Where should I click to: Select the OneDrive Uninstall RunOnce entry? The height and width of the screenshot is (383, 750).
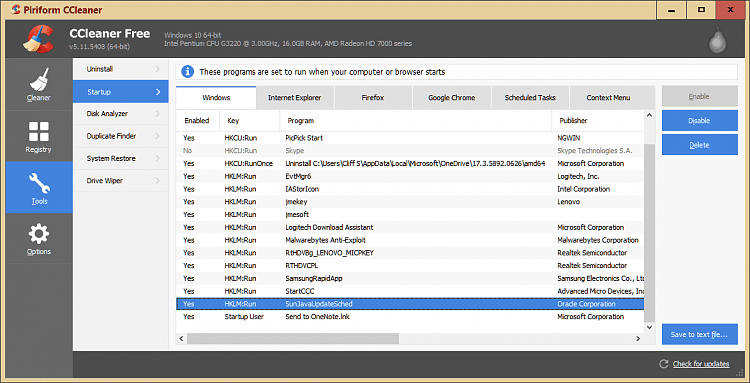pyautogui.click(x=410, y=164)
